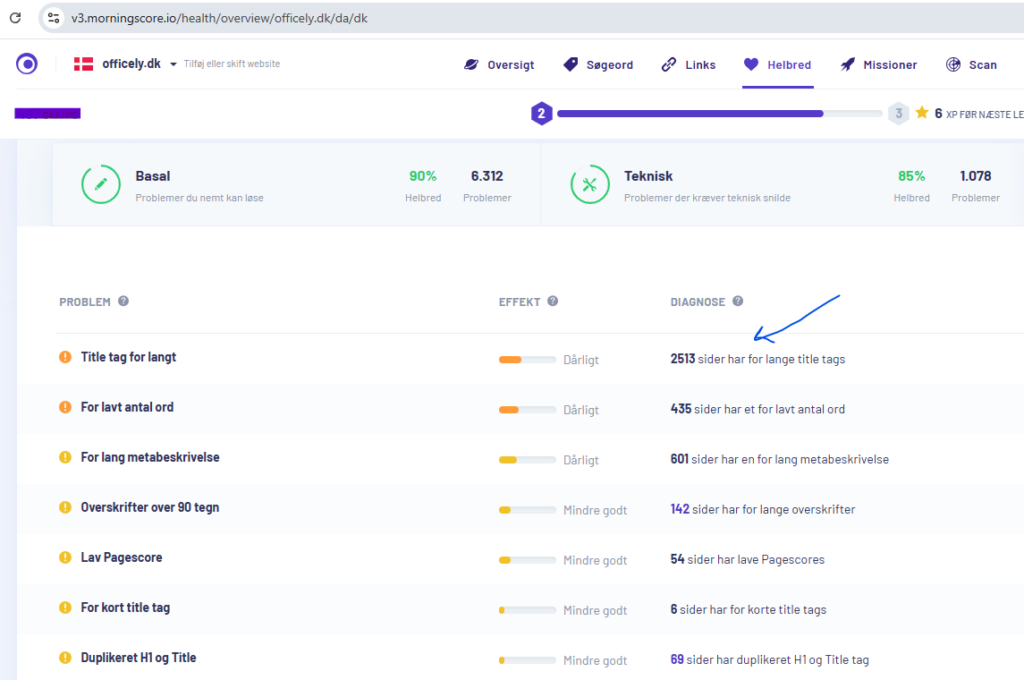Image resolution: width=1024 pixels, height=680 pixels.
Task: Select the Helbred tab
Action: [x=778, y=65]
